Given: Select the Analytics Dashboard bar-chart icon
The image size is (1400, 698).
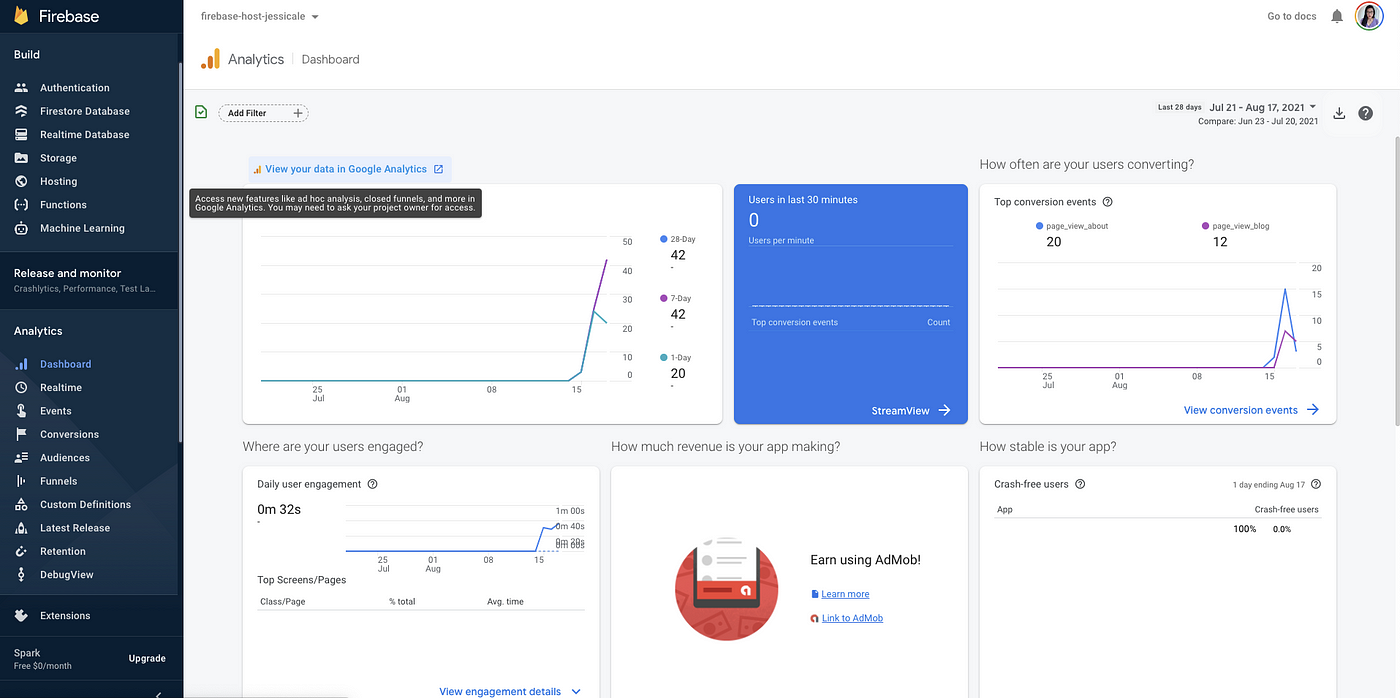Looking at the screenshot, I should (21, 364).
